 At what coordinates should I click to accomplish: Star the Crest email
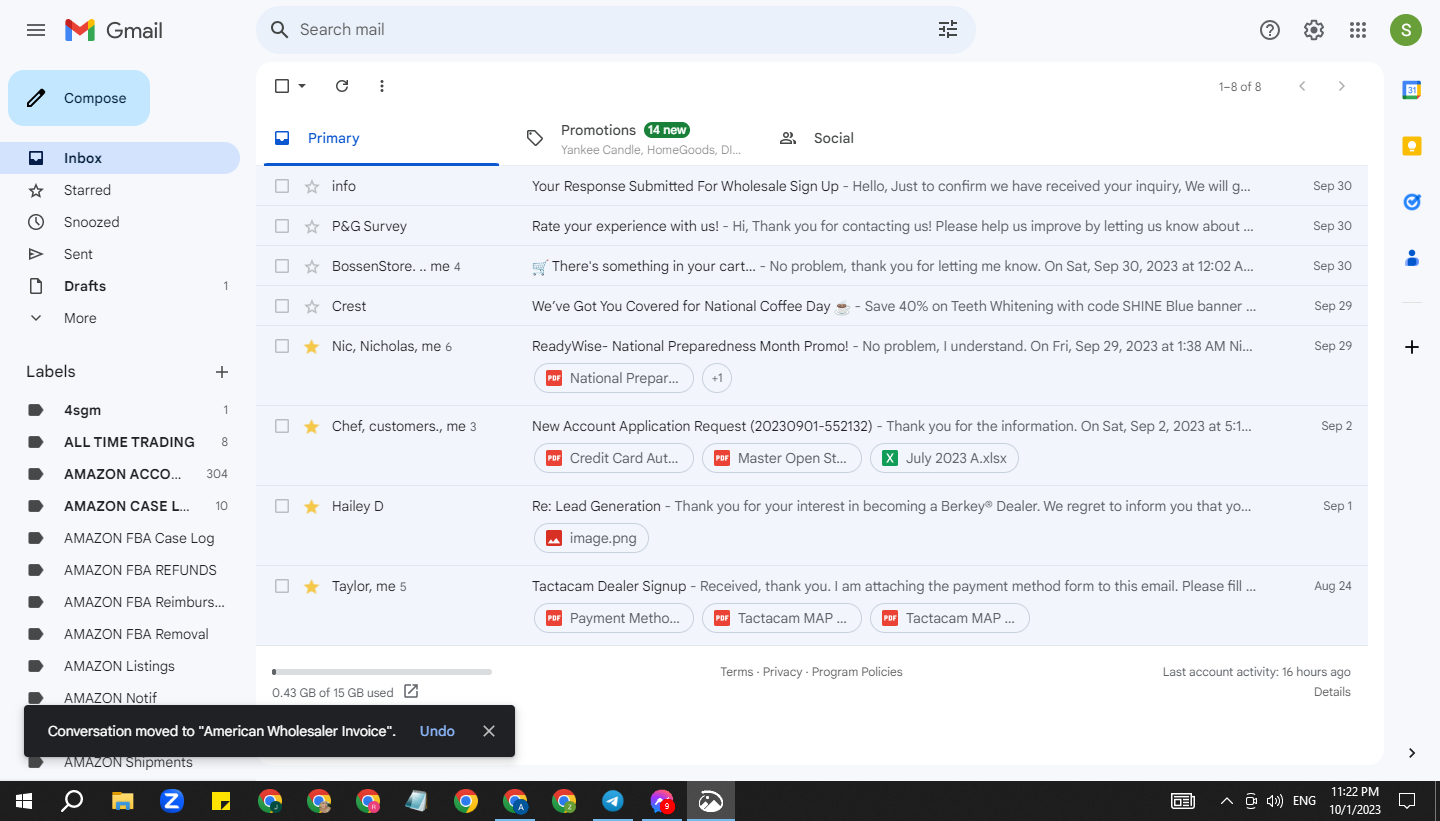tap(312, 306)
